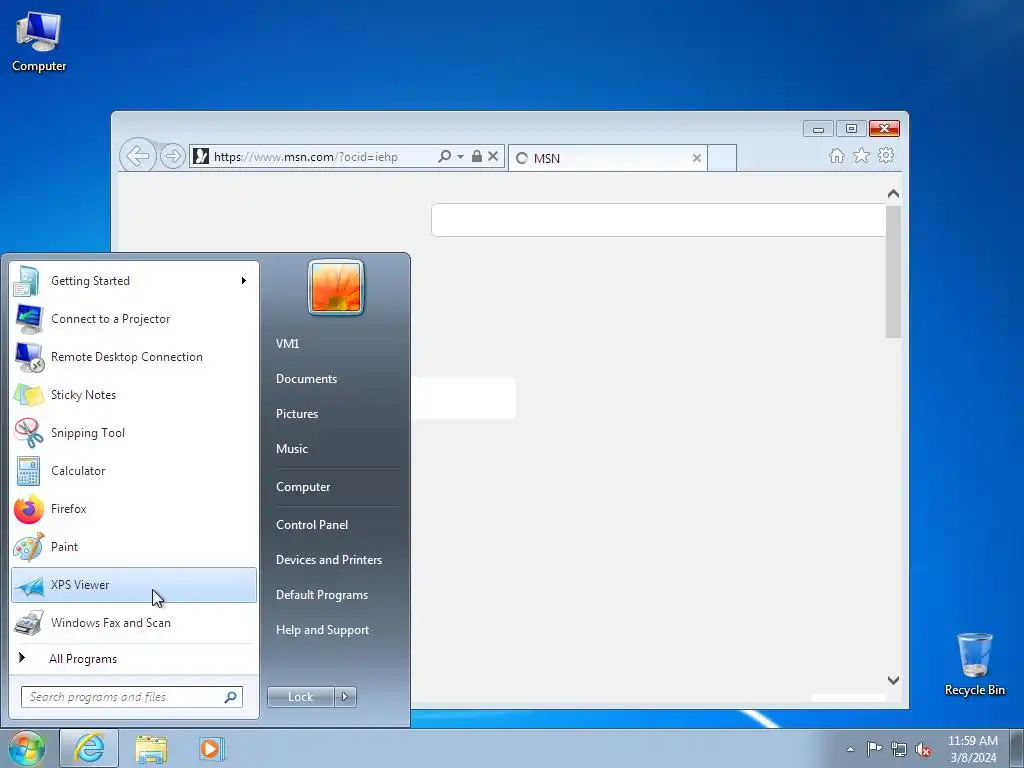
Task: Open Pictures from Start menu
Action: click(x=297, y=414)
